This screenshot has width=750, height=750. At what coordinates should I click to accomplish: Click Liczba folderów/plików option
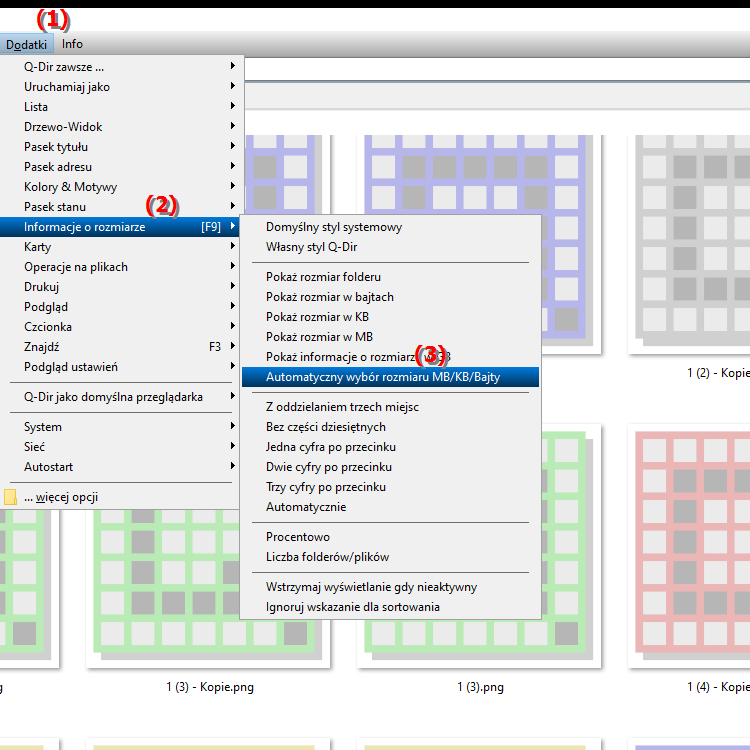tap(327, 557)
